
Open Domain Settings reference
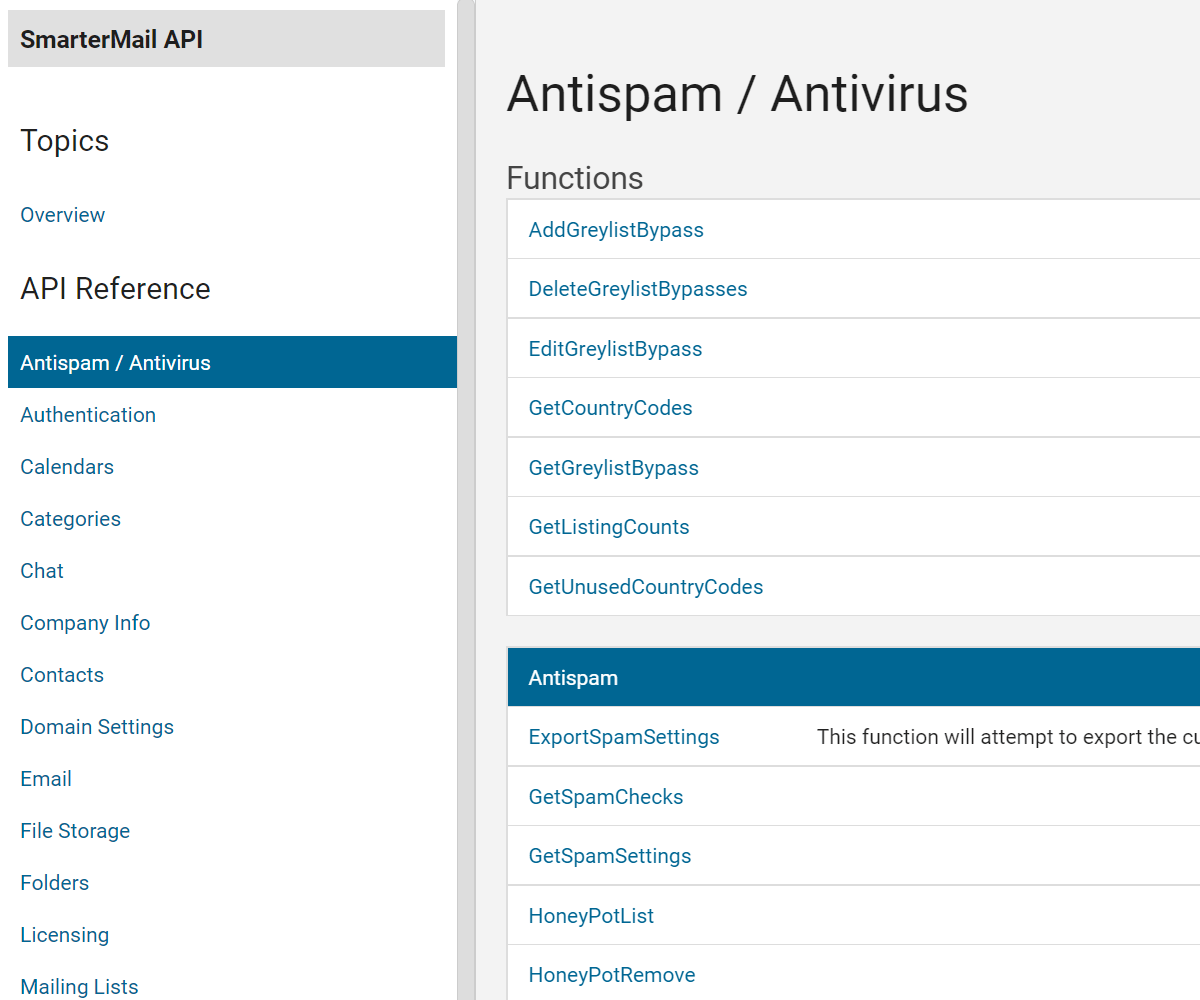click(97, 727)
